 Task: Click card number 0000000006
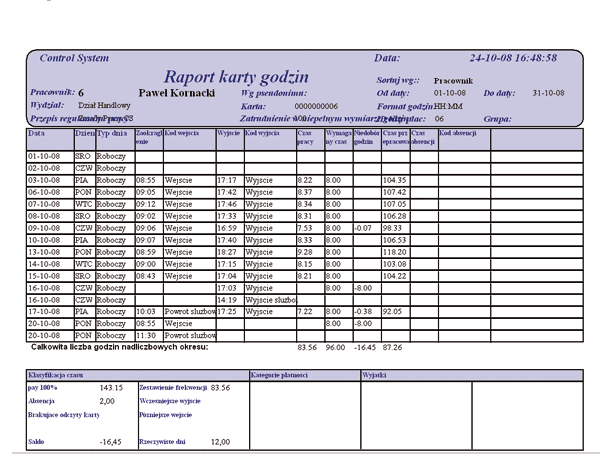click(x=316, y=106)
